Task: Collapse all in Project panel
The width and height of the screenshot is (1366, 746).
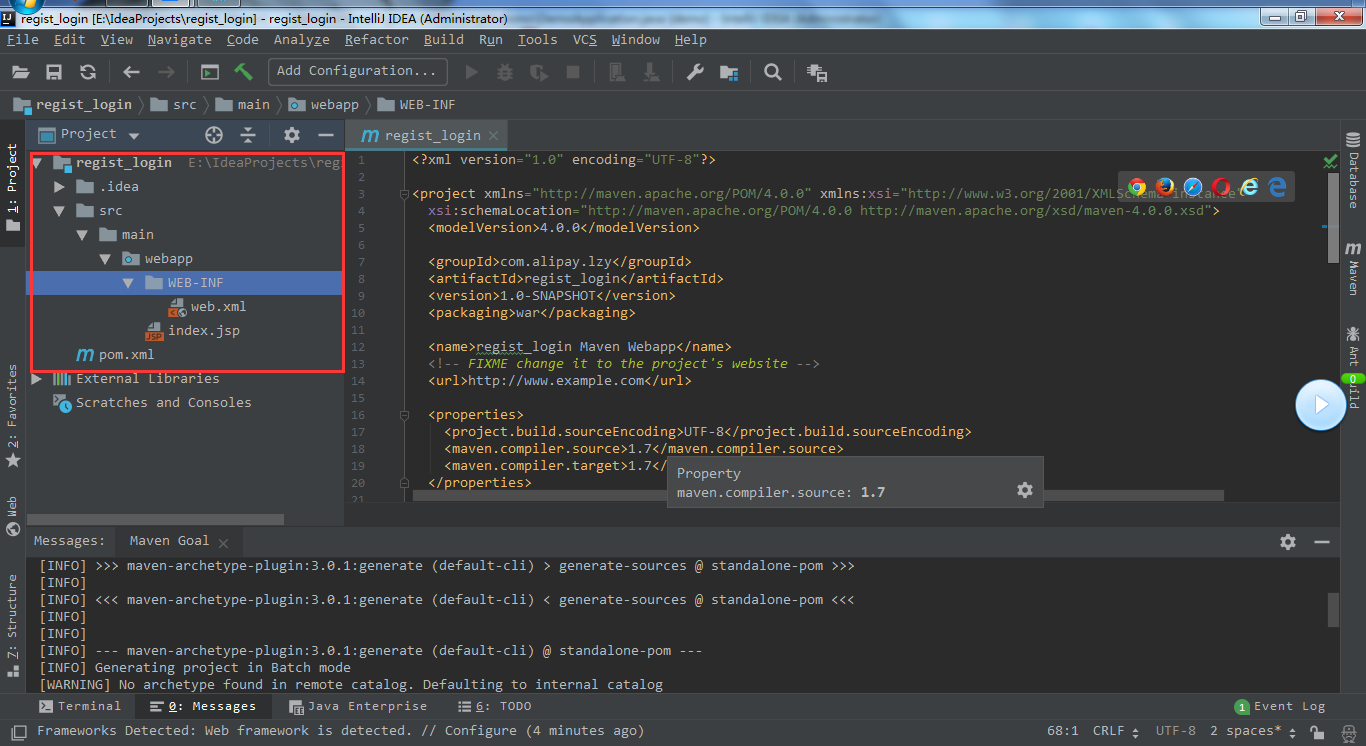Action: tap(248, 135)
